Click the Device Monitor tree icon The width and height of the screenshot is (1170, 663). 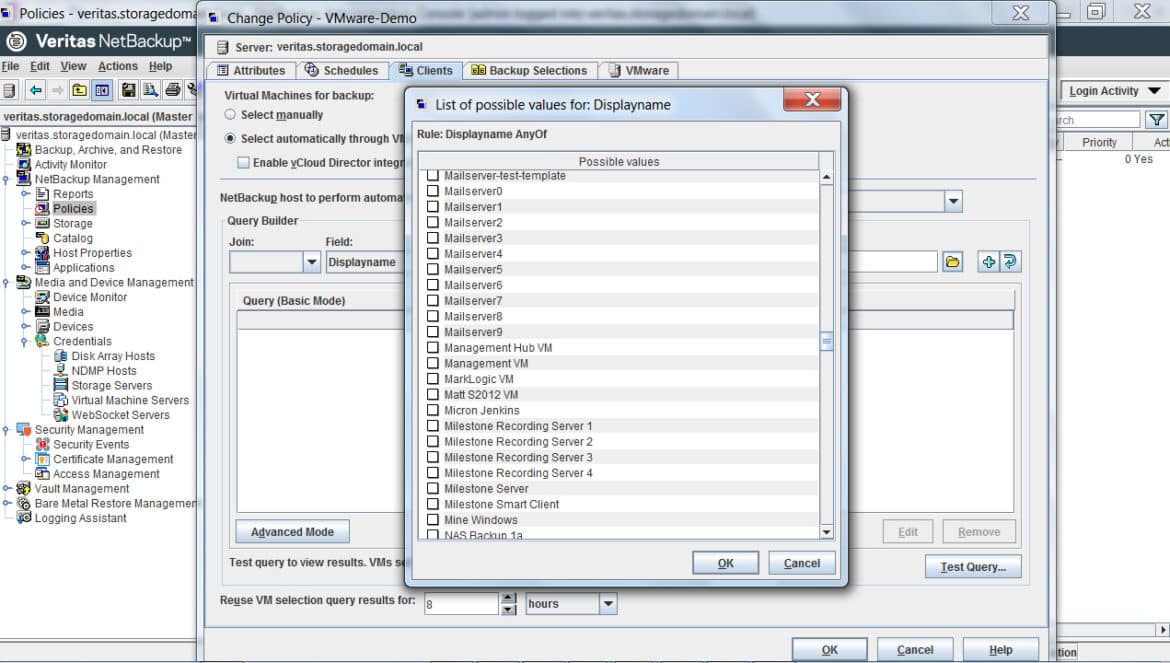coord(43,297)
